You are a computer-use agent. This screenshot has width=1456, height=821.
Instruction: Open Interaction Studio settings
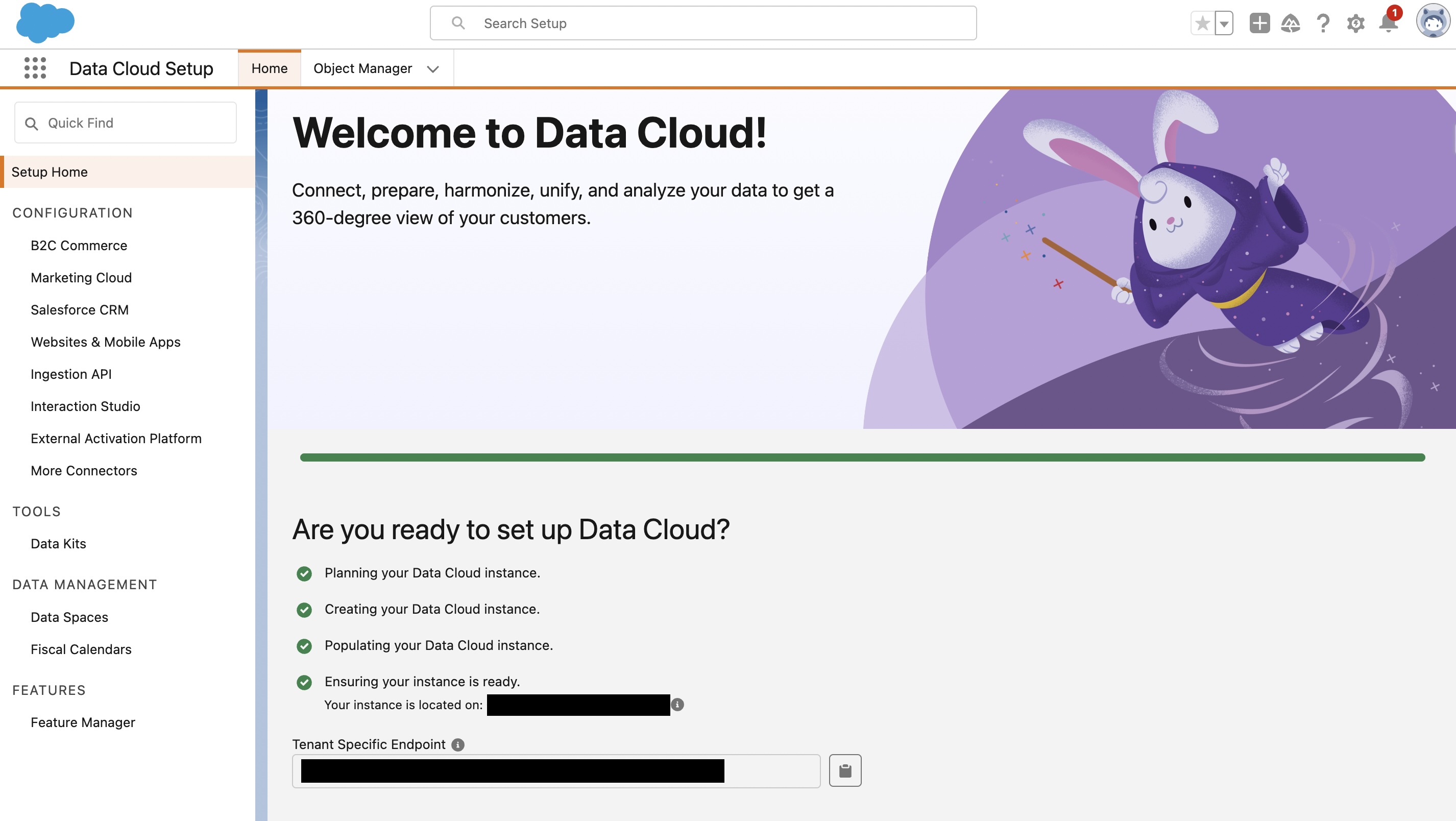click(x=85, y=406)
